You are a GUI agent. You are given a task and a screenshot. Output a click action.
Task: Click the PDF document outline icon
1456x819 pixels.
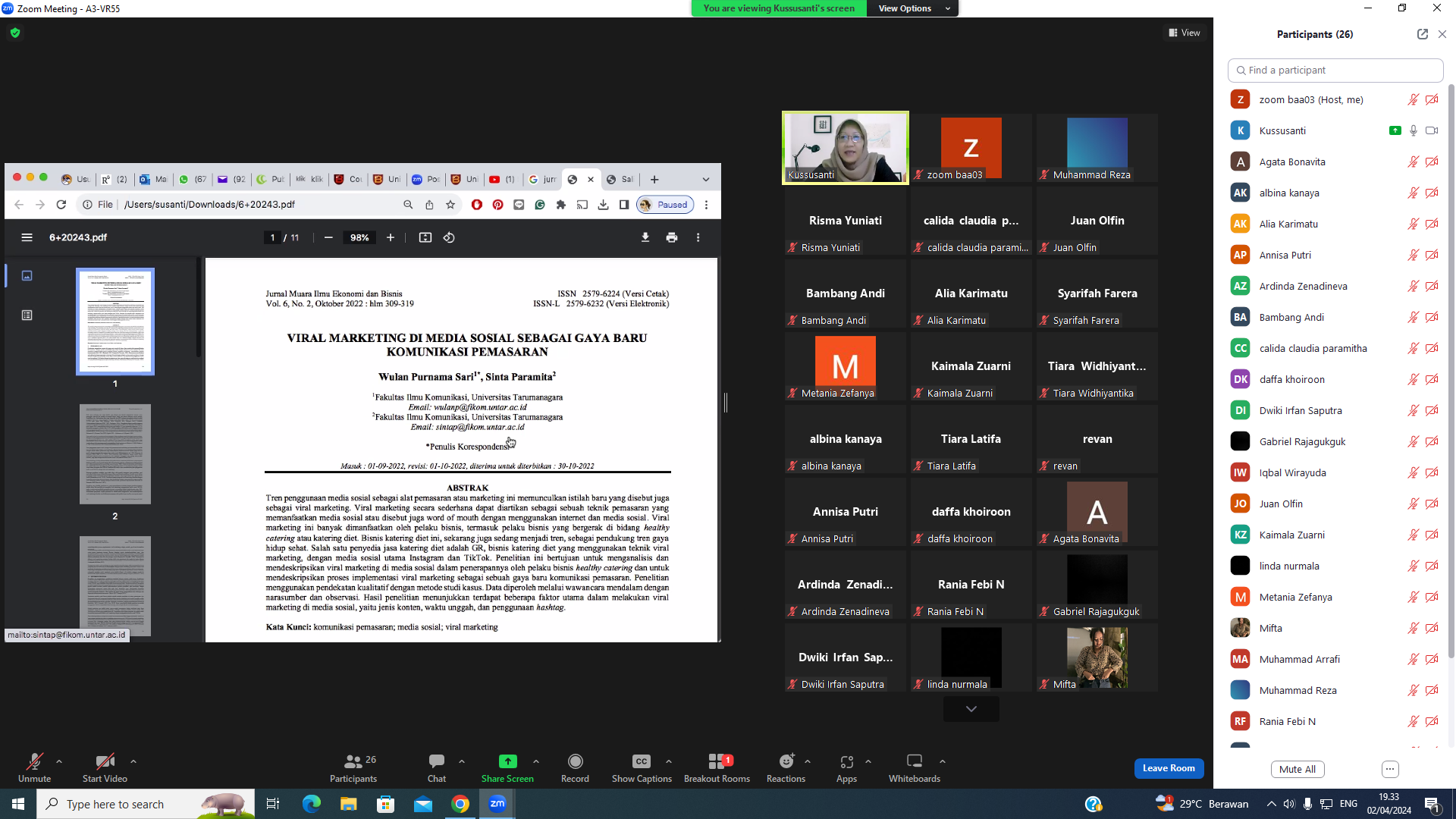pos(27,315)
